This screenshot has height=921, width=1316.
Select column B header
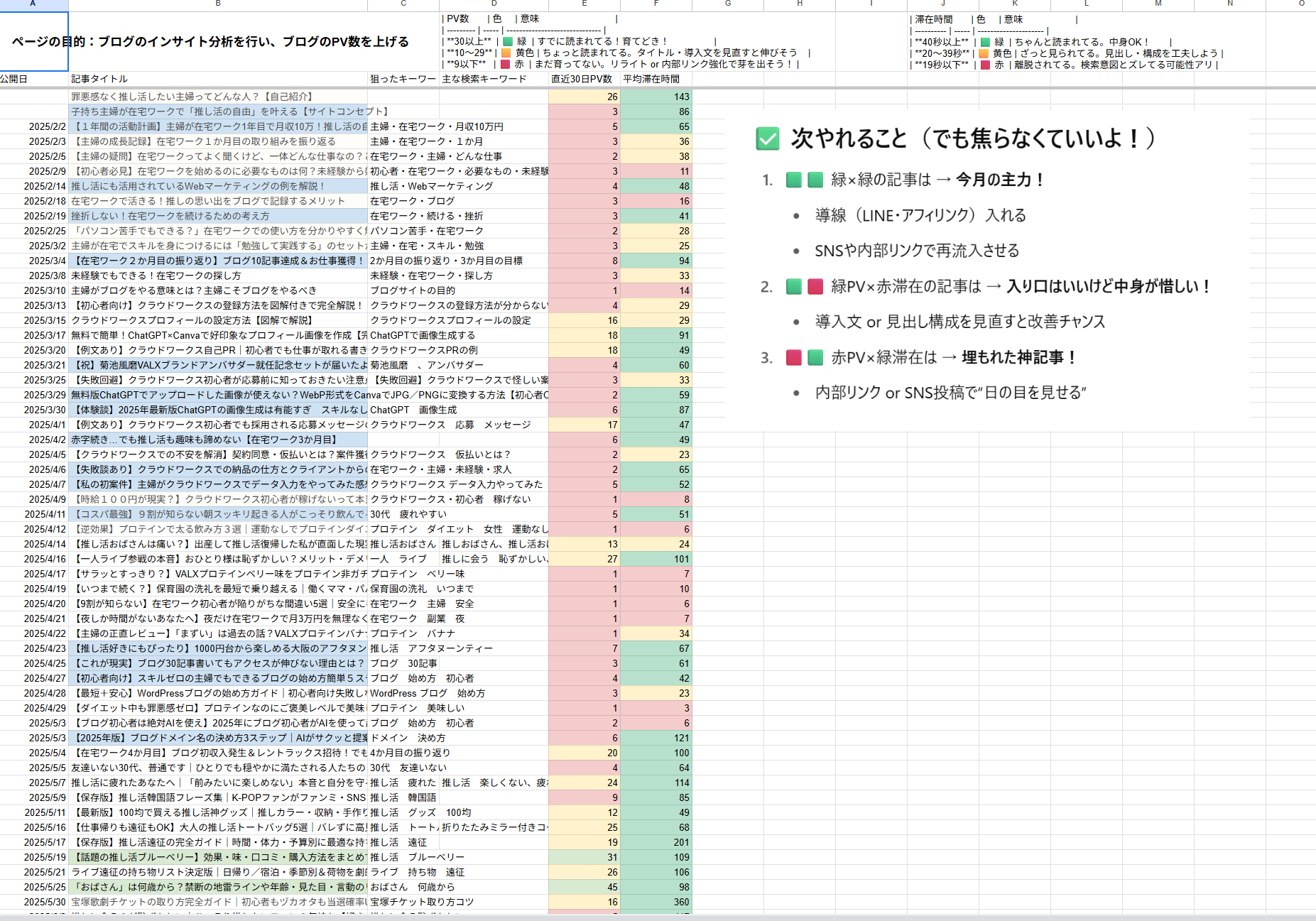(218, 4)
